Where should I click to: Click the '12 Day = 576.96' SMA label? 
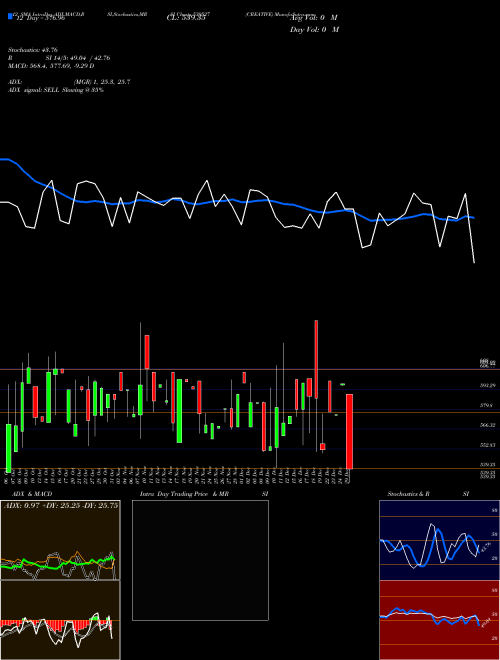pyautogui.click(x=40, y=18)
